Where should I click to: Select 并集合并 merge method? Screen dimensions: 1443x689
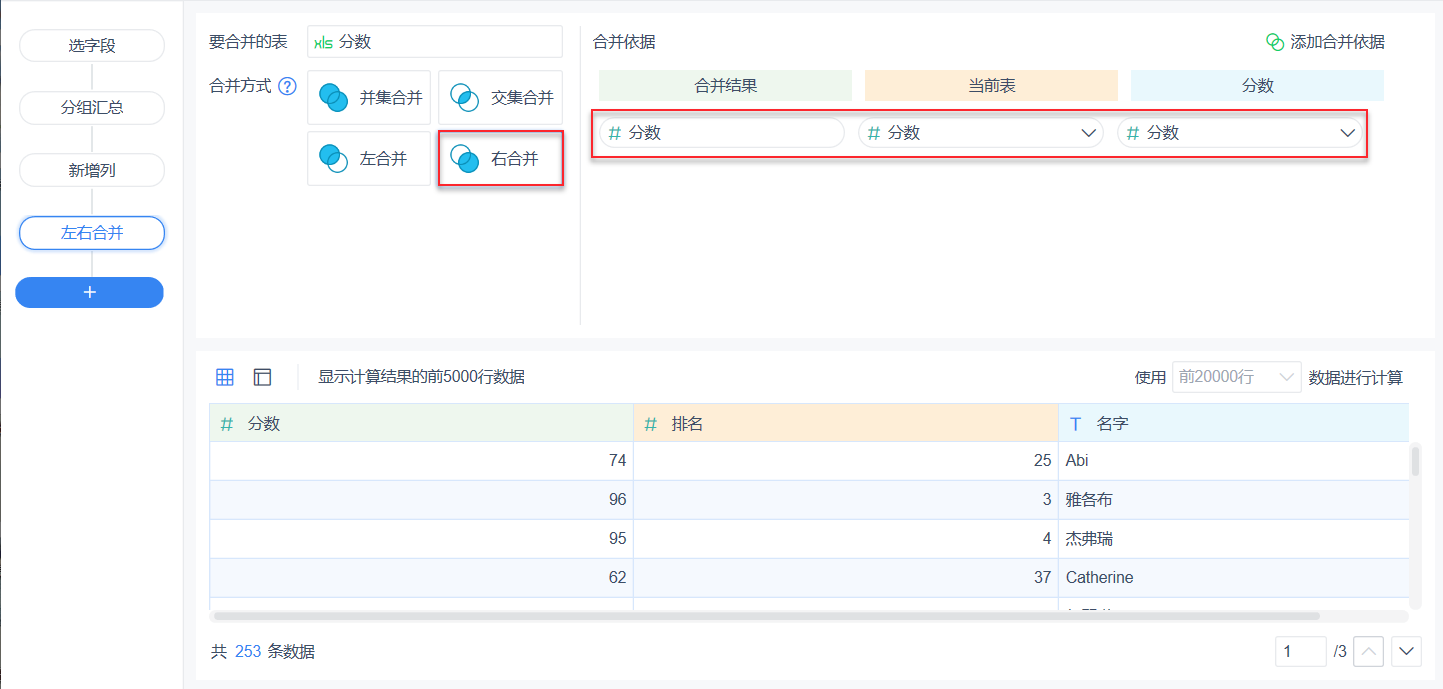coord(369,98)
